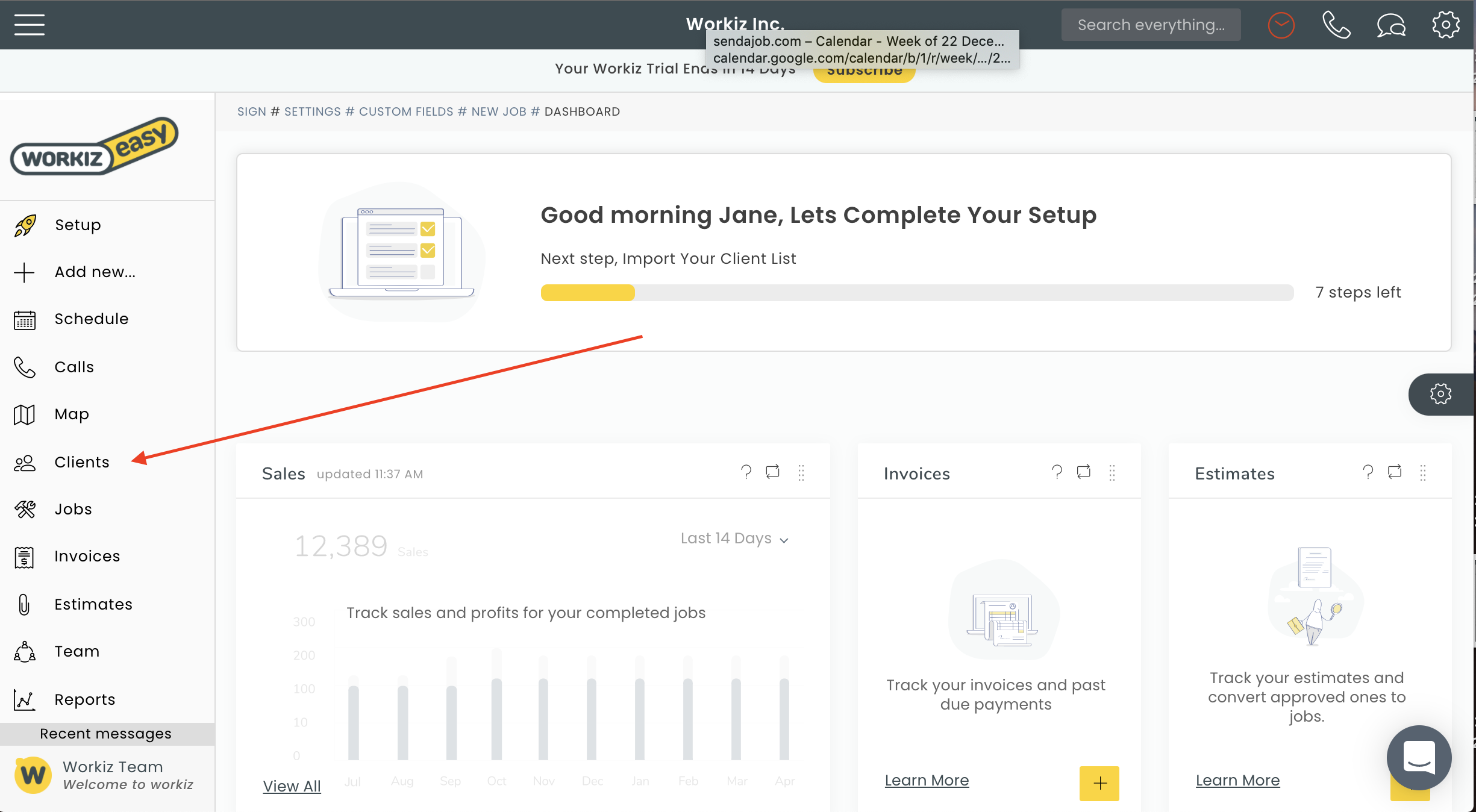Click the red clock icon in the top bar
This screenshot has width=1476, height=812.
tap(1281, 25)
